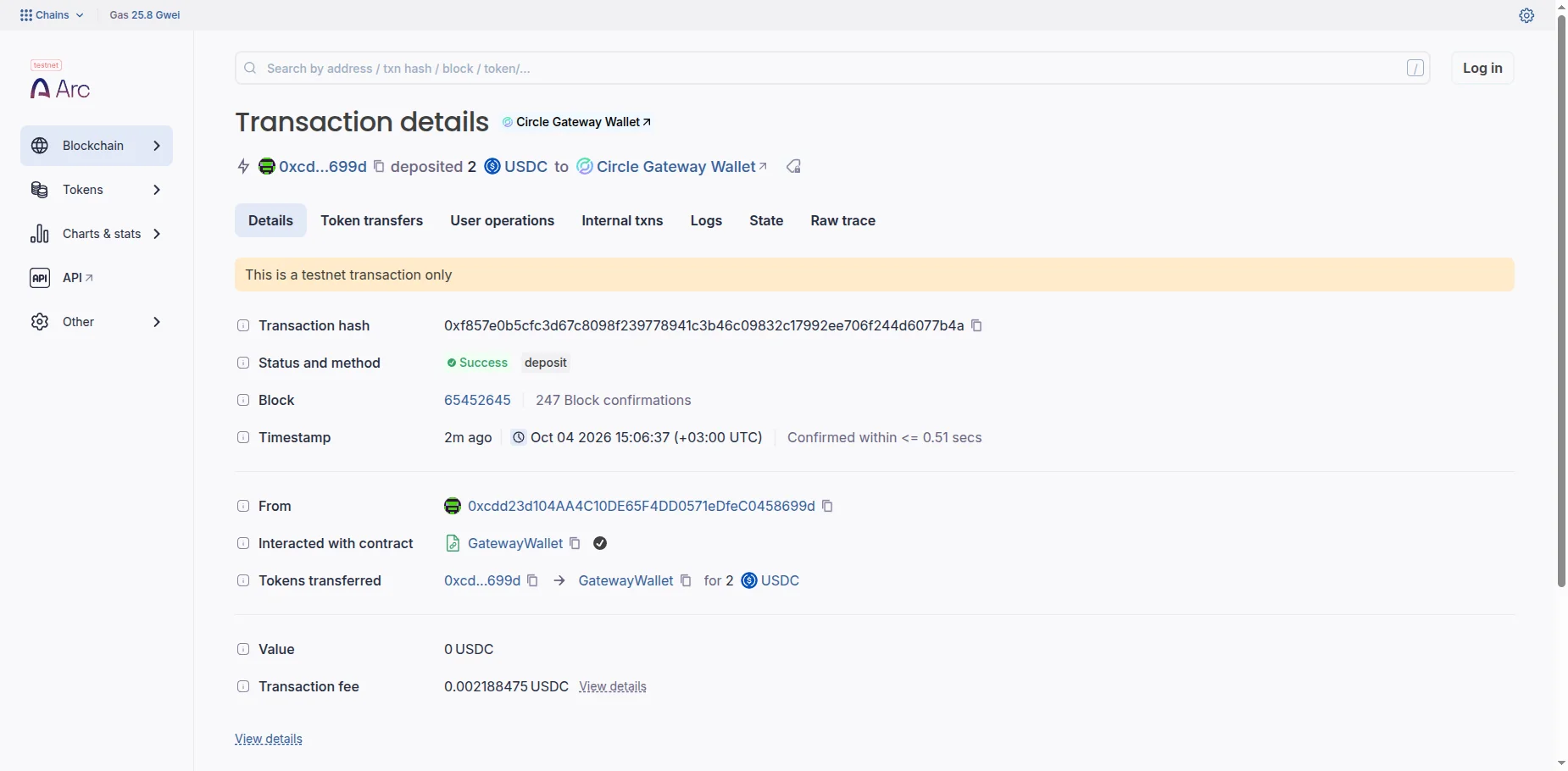Copy GatewayWallet contract address in Interacted row

(x=575, y=543)
